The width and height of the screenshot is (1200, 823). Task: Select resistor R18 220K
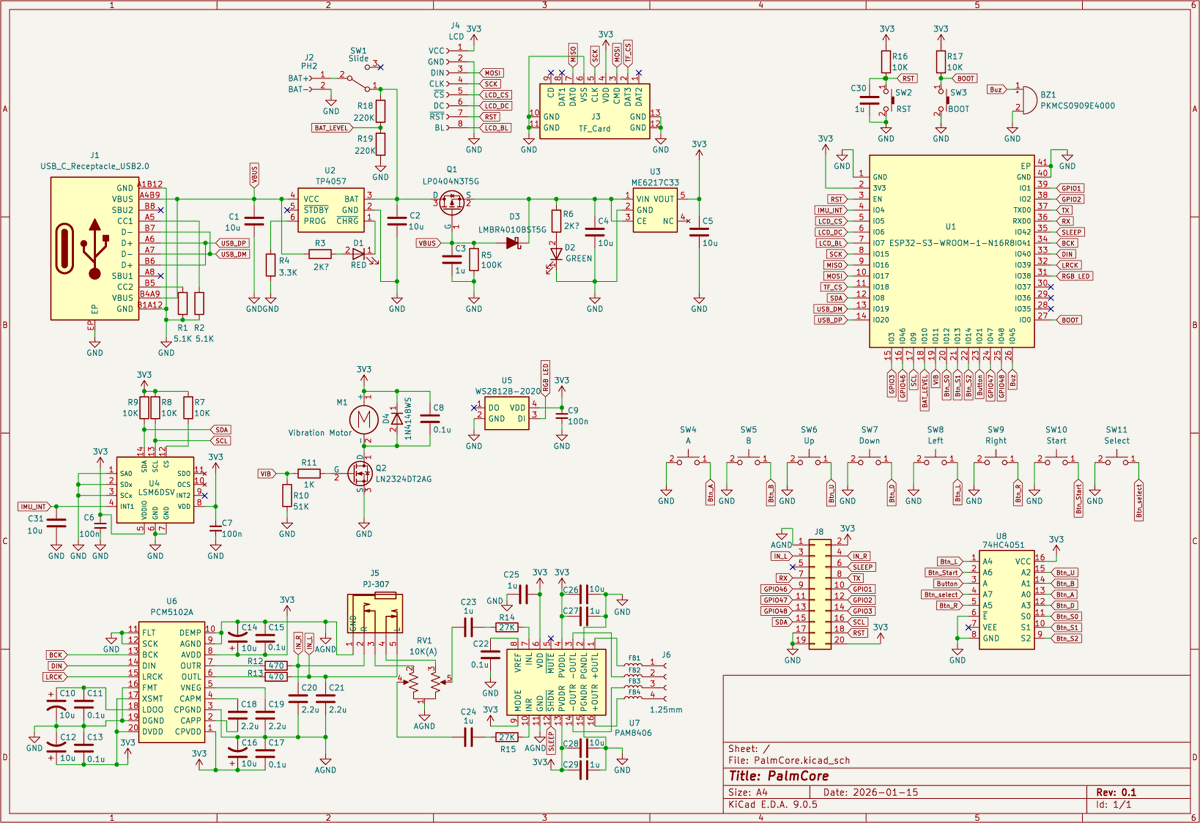(x=382, y=111)
